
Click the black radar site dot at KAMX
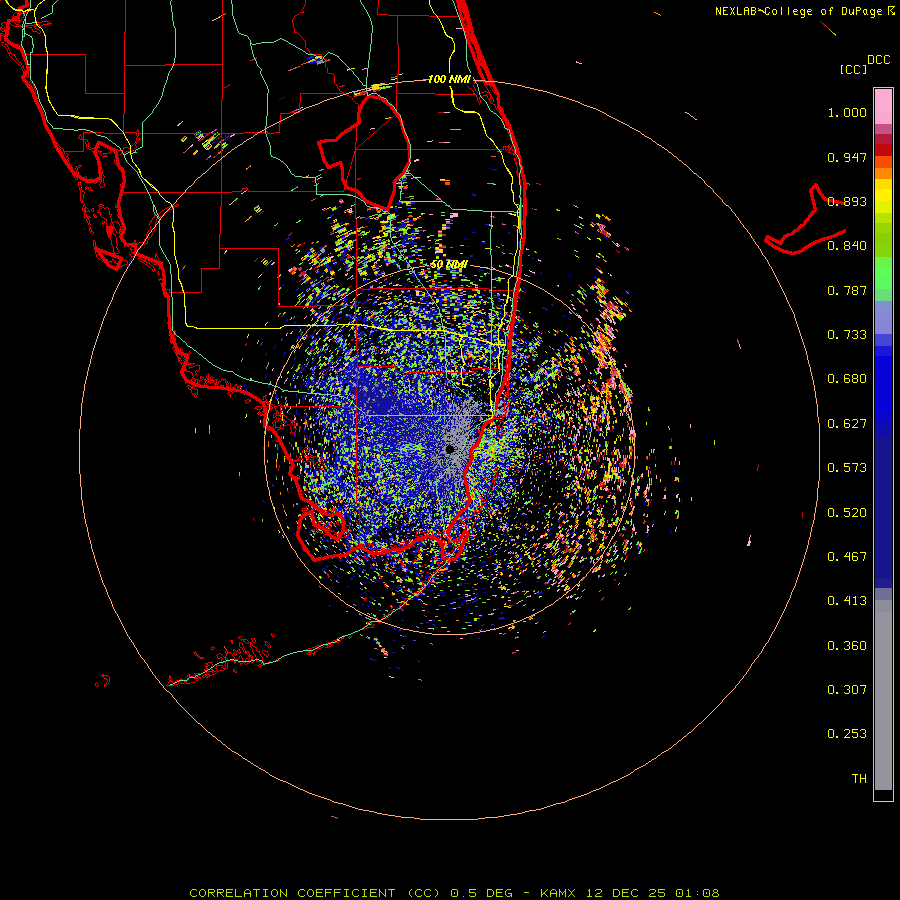(x=450, y=449)
